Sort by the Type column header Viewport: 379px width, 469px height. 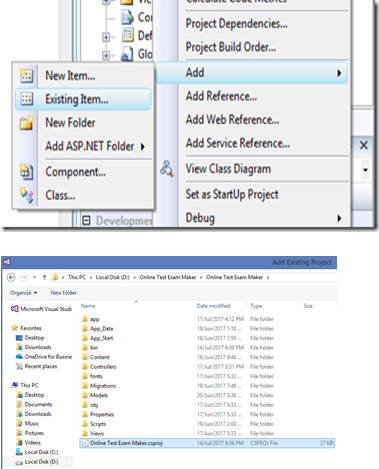pyautogui.click(x=256, y=306)
